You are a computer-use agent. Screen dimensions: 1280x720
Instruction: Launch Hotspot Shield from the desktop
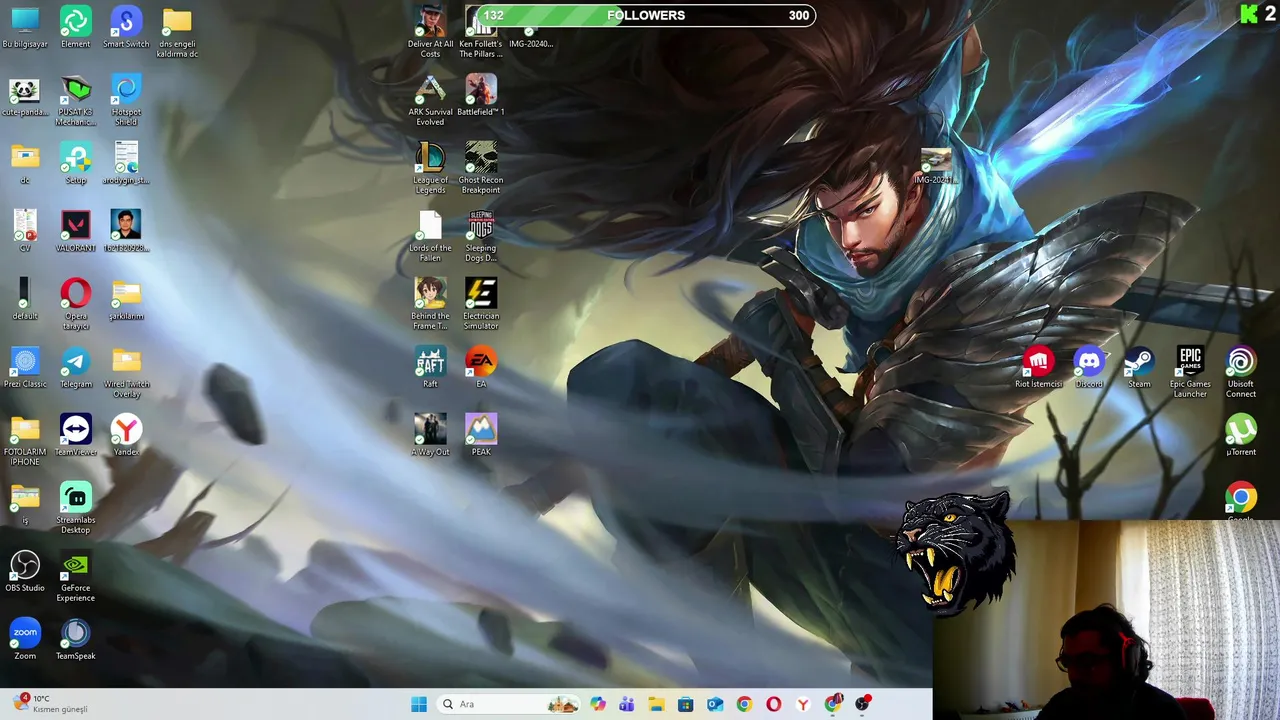[126, 100]
